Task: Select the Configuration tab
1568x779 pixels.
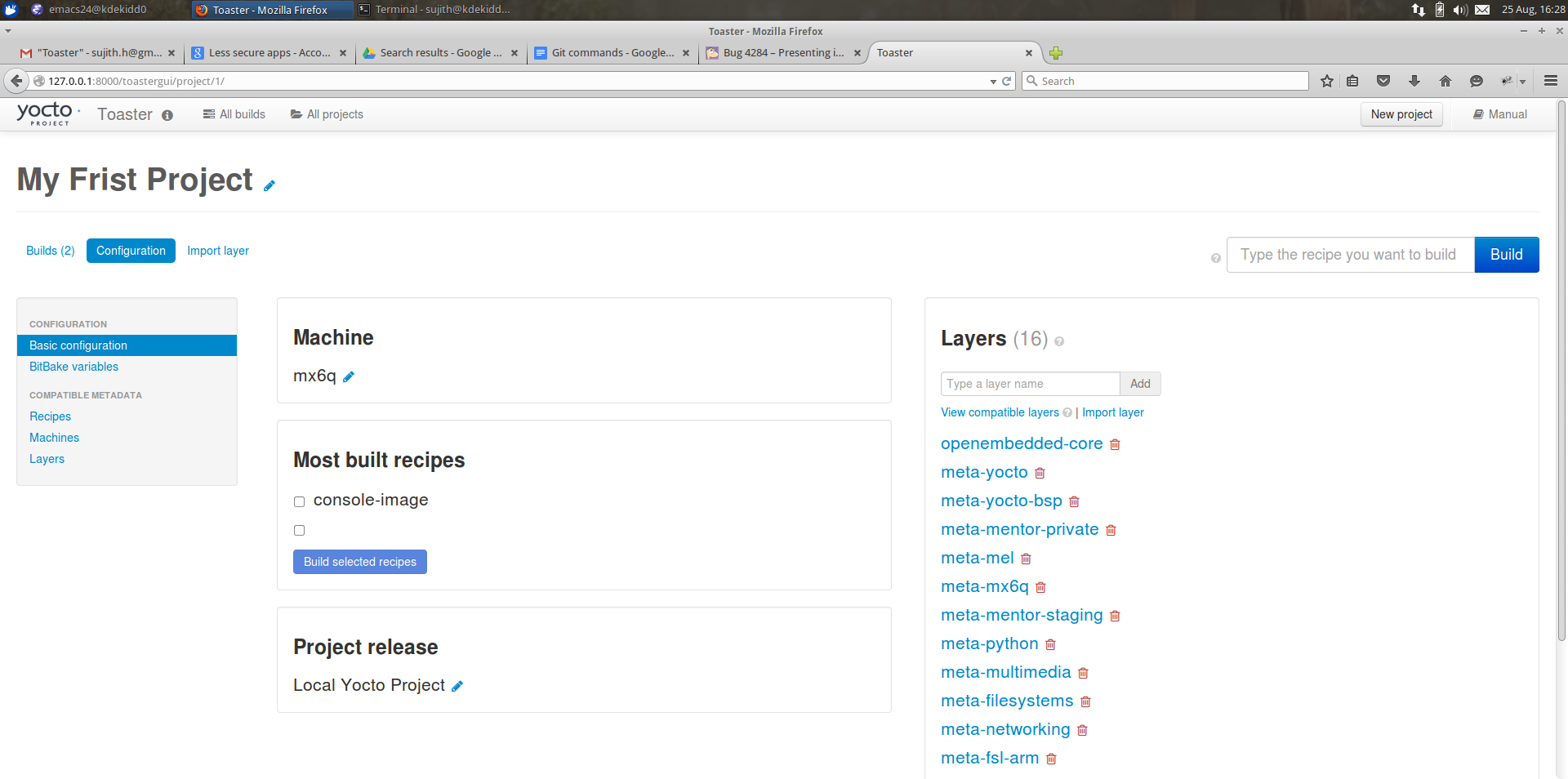Action: point(131,251)
